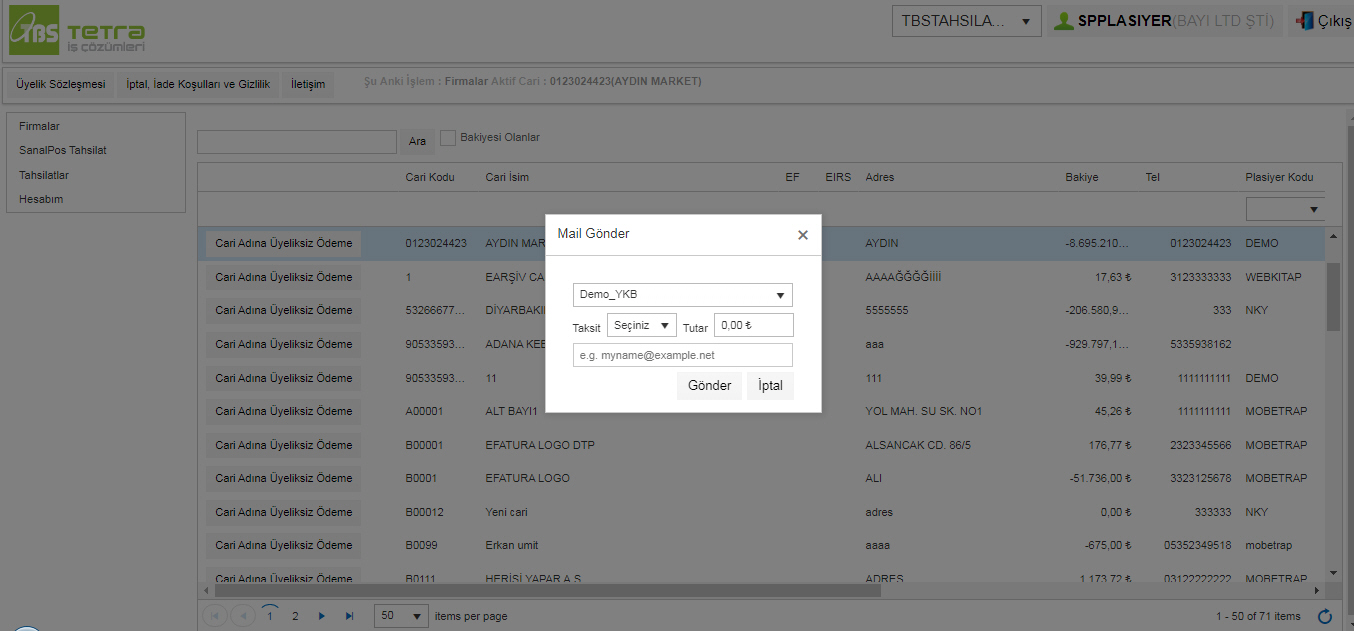1354x631 pixels.
Task: Open the Plasiyer Kodu filter dropdown
Action: 1285,209
